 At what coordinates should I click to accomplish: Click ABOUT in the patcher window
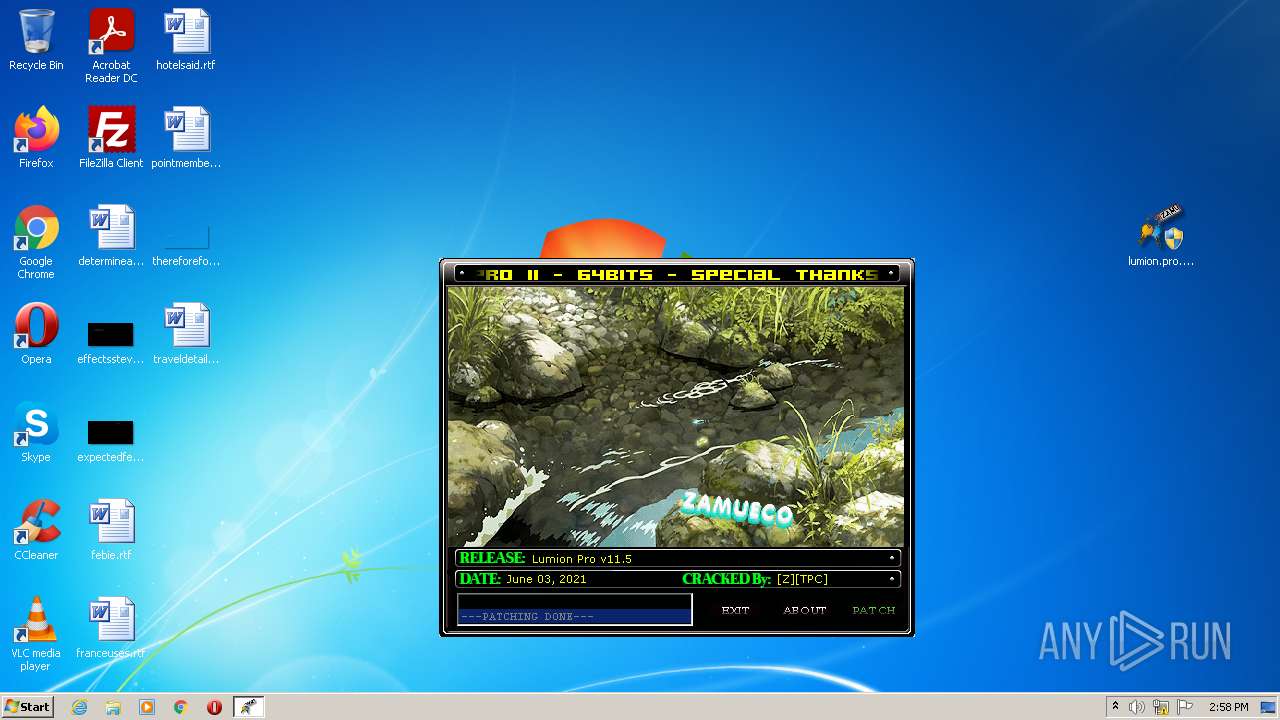805,610
